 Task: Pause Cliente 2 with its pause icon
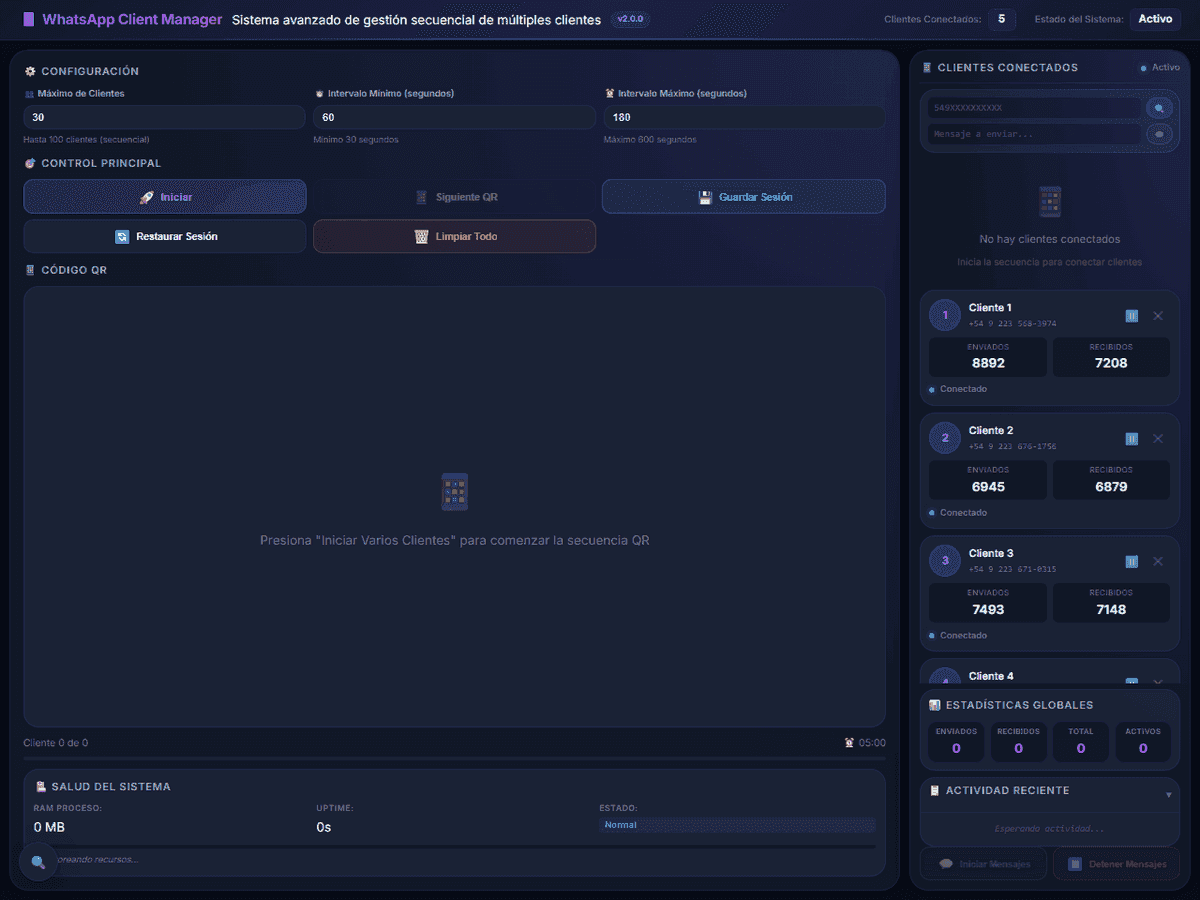click(1132, 439)
